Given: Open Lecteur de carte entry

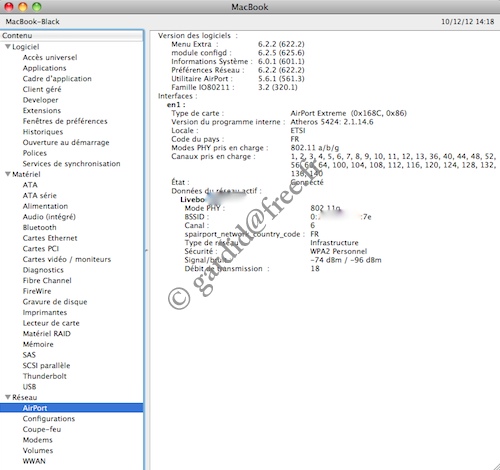Looking at the screenshot, I should pos(51,323).
